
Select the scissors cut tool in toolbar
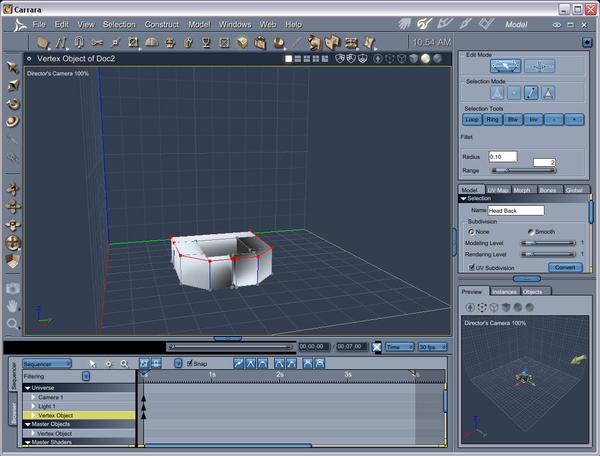coord(97,42)
